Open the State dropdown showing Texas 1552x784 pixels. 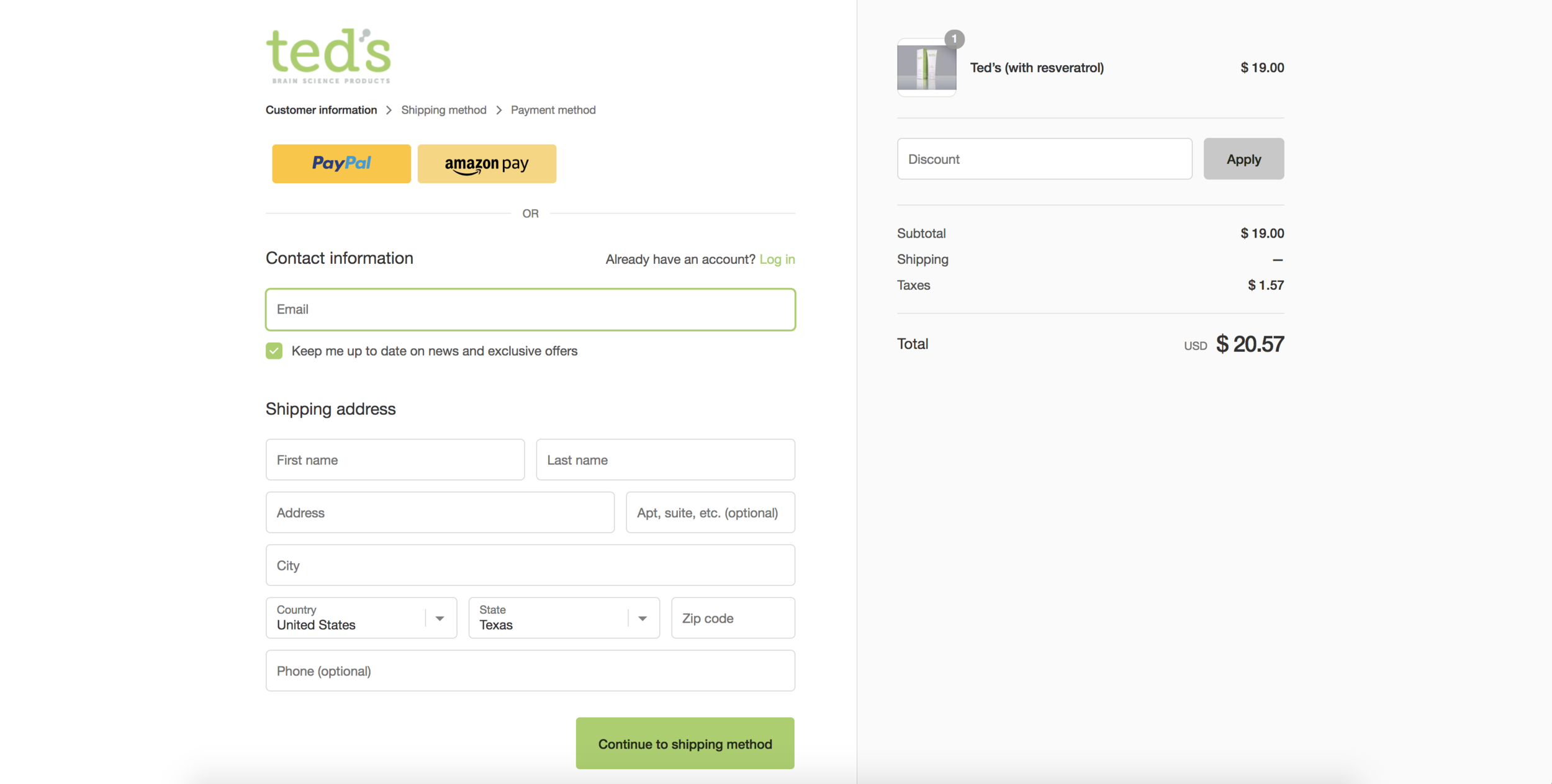564,618
